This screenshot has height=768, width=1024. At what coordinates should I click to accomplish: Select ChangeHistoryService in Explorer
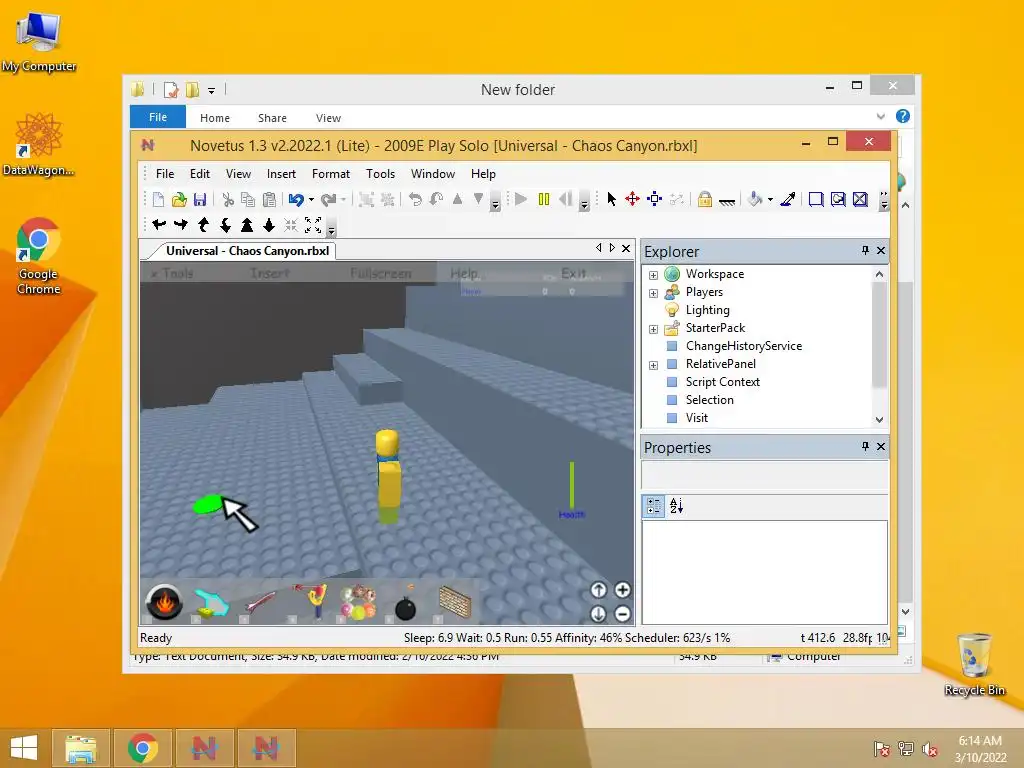pyautogui.click(x=744, y=345)
